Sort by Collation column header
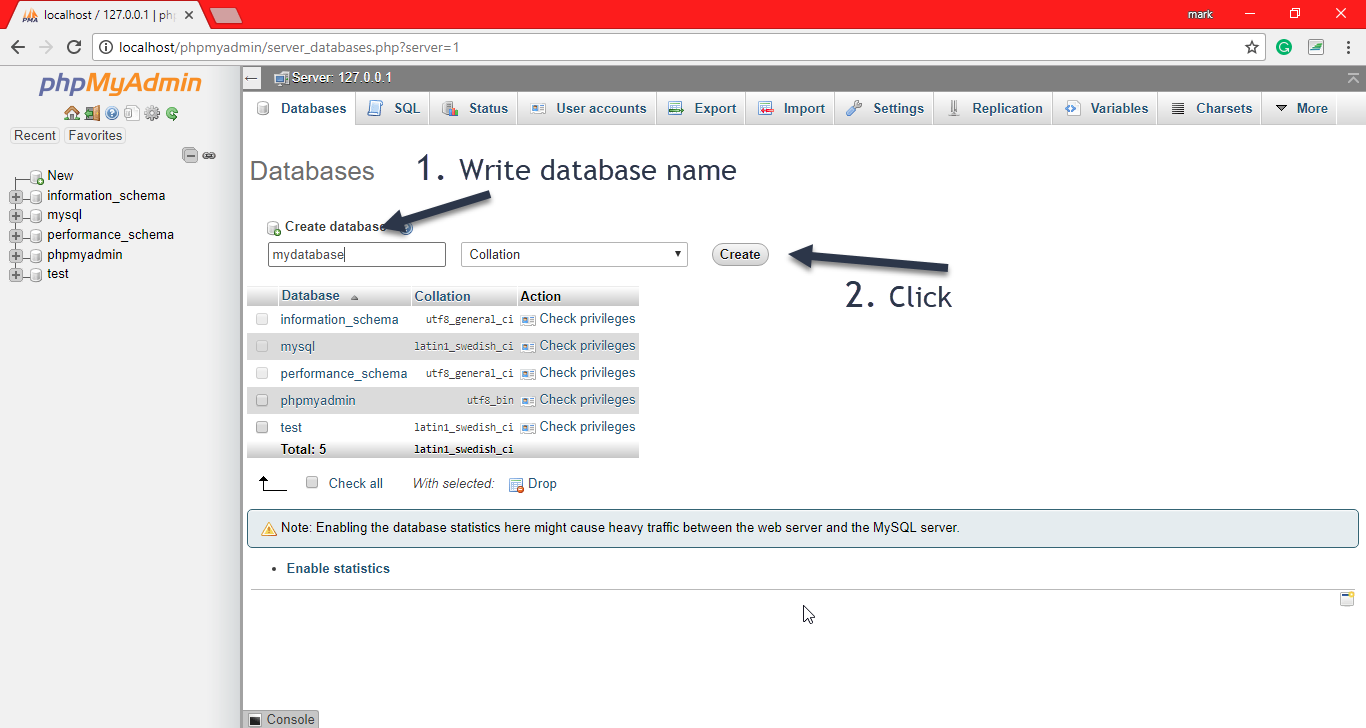 (442, 296)
